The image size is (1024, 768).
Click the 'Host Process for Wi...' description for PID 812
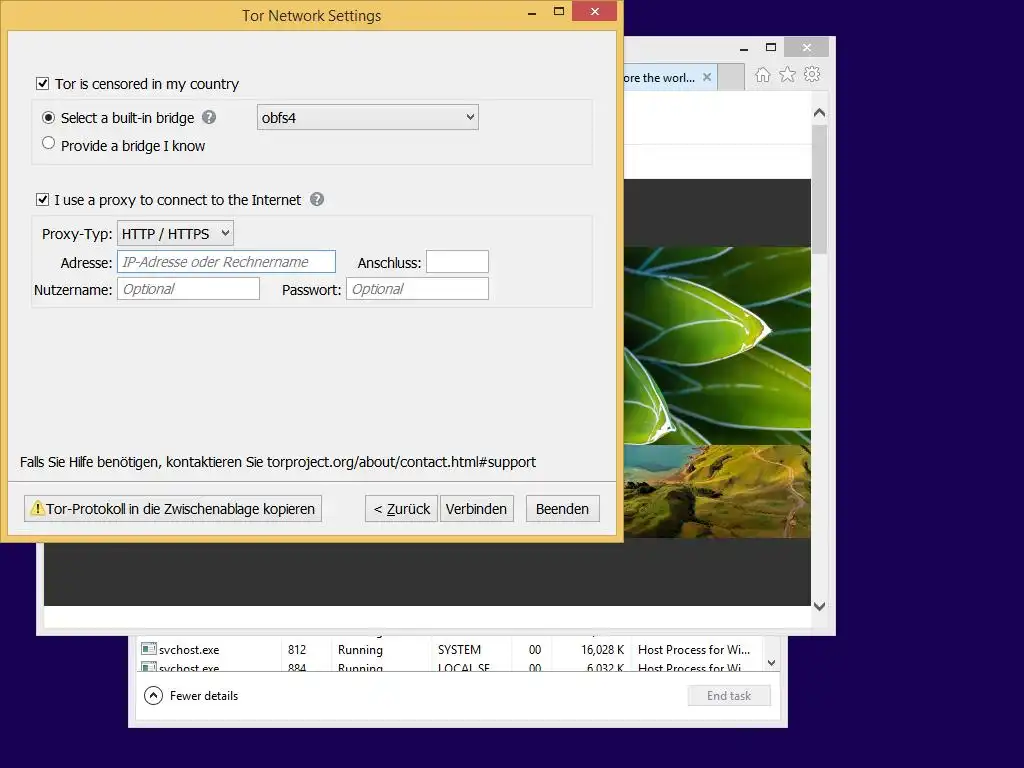694,650
